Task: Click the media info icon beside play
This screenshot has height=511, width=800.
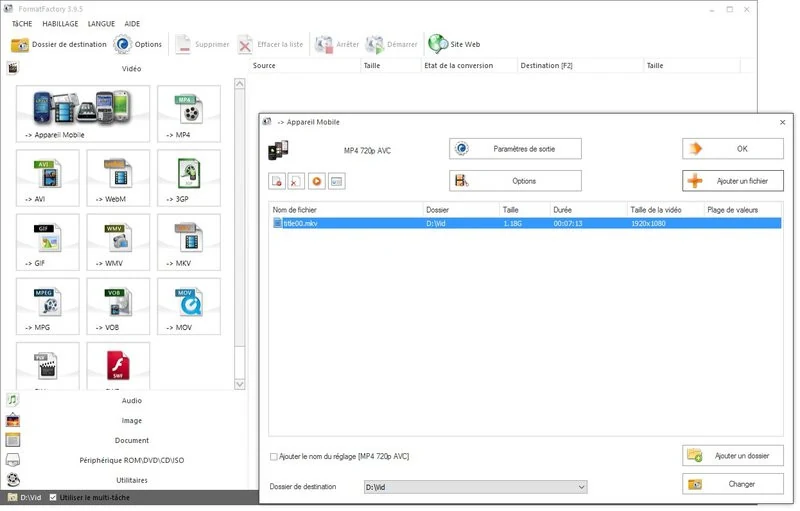Action: (x=336, y=181)
